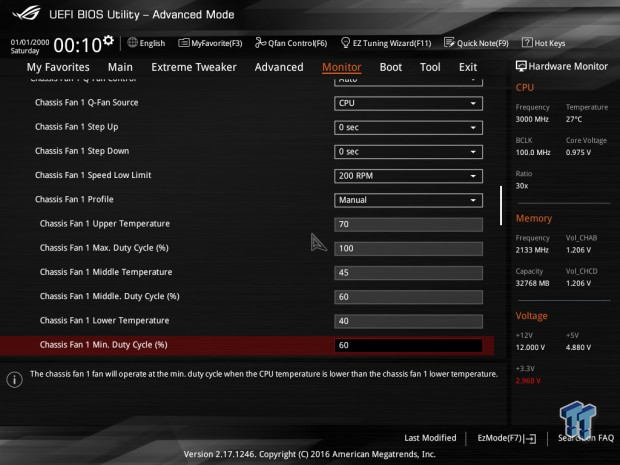The height and width of the screenshot is (465, 620).
Task: Show Hot Keys list
Action: pyautogui.click(x=544, y=43)
